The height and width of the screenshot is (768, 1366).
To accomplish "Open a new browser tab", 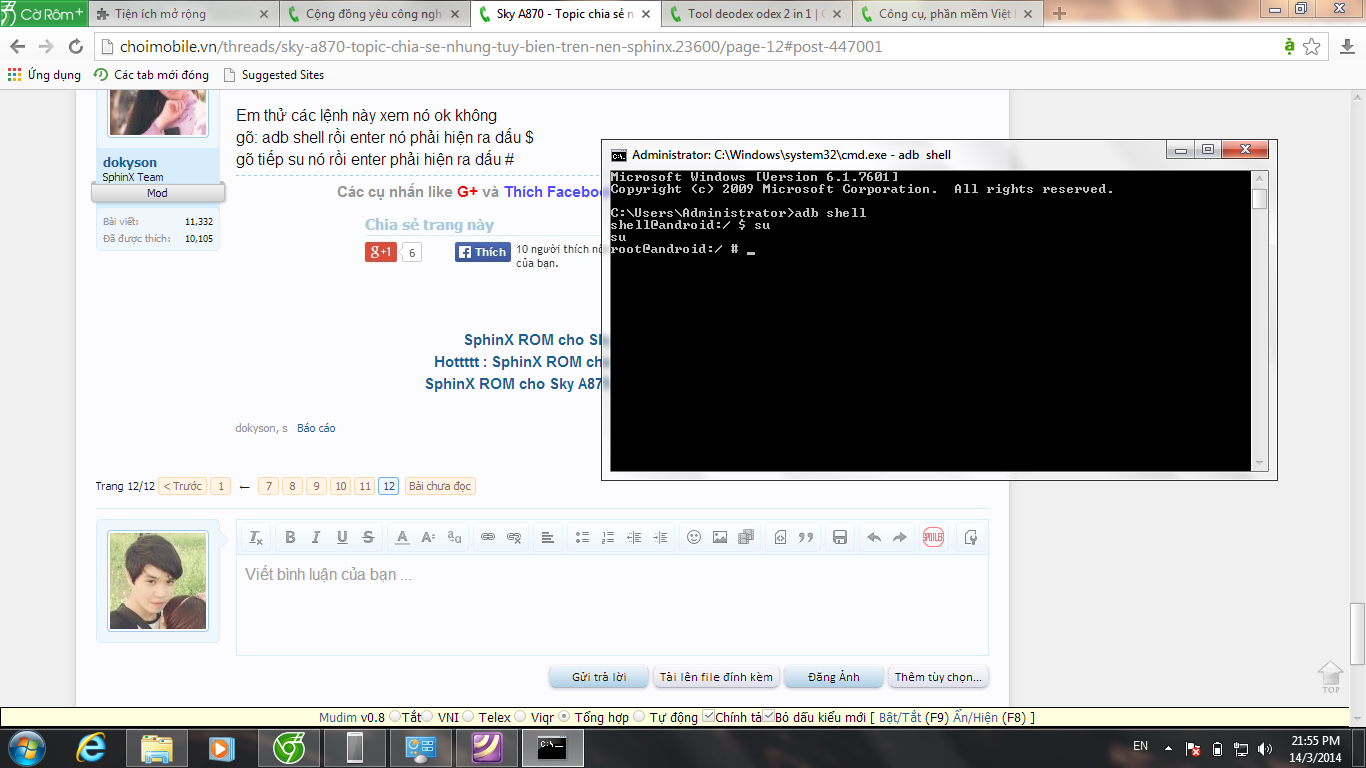I will pyautogui.click(x=1059, y=14).
